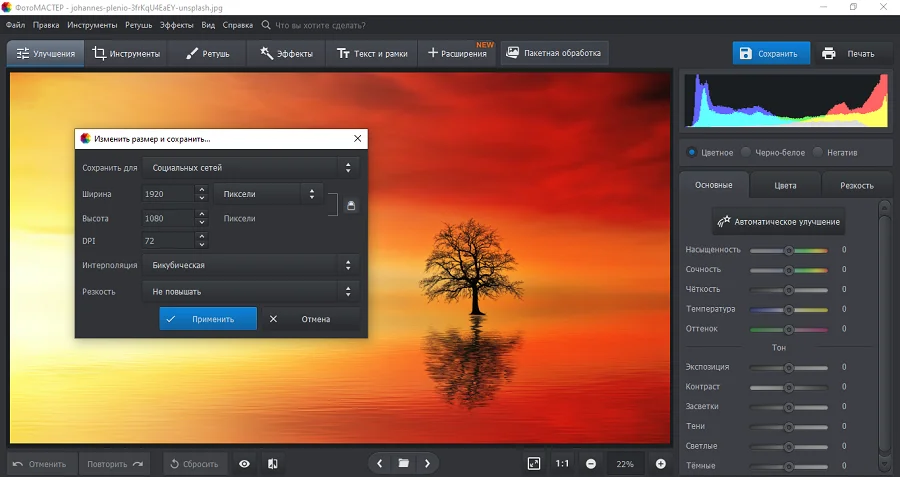Zoom out with the minus icon
Viewport: 900px width, 477px height.
click(591, 464)
